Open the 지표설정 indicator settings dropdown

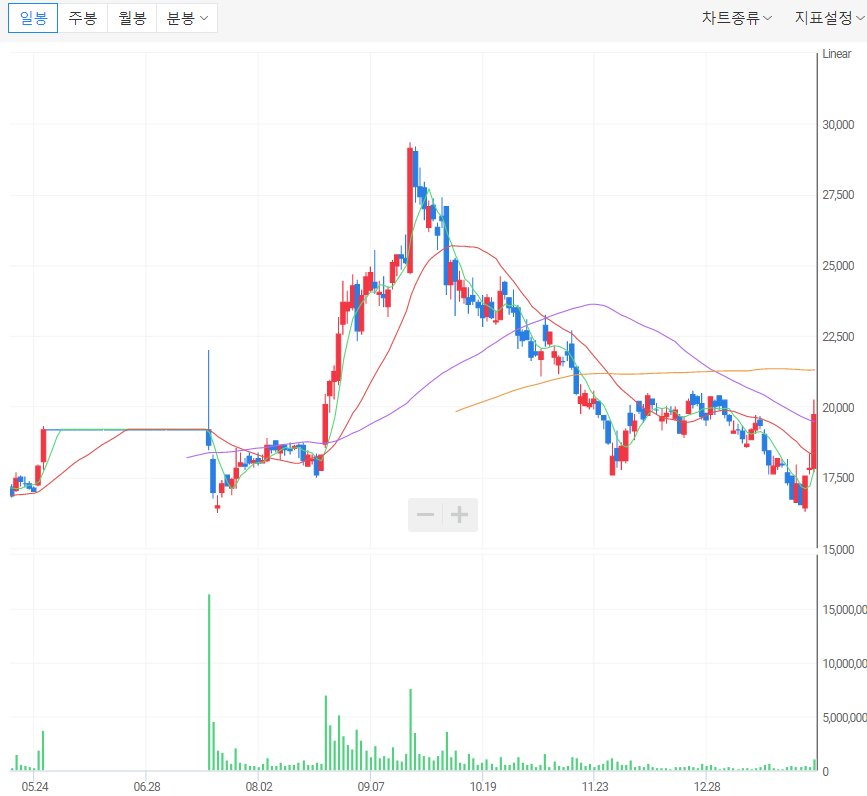[x=829, y=18]
